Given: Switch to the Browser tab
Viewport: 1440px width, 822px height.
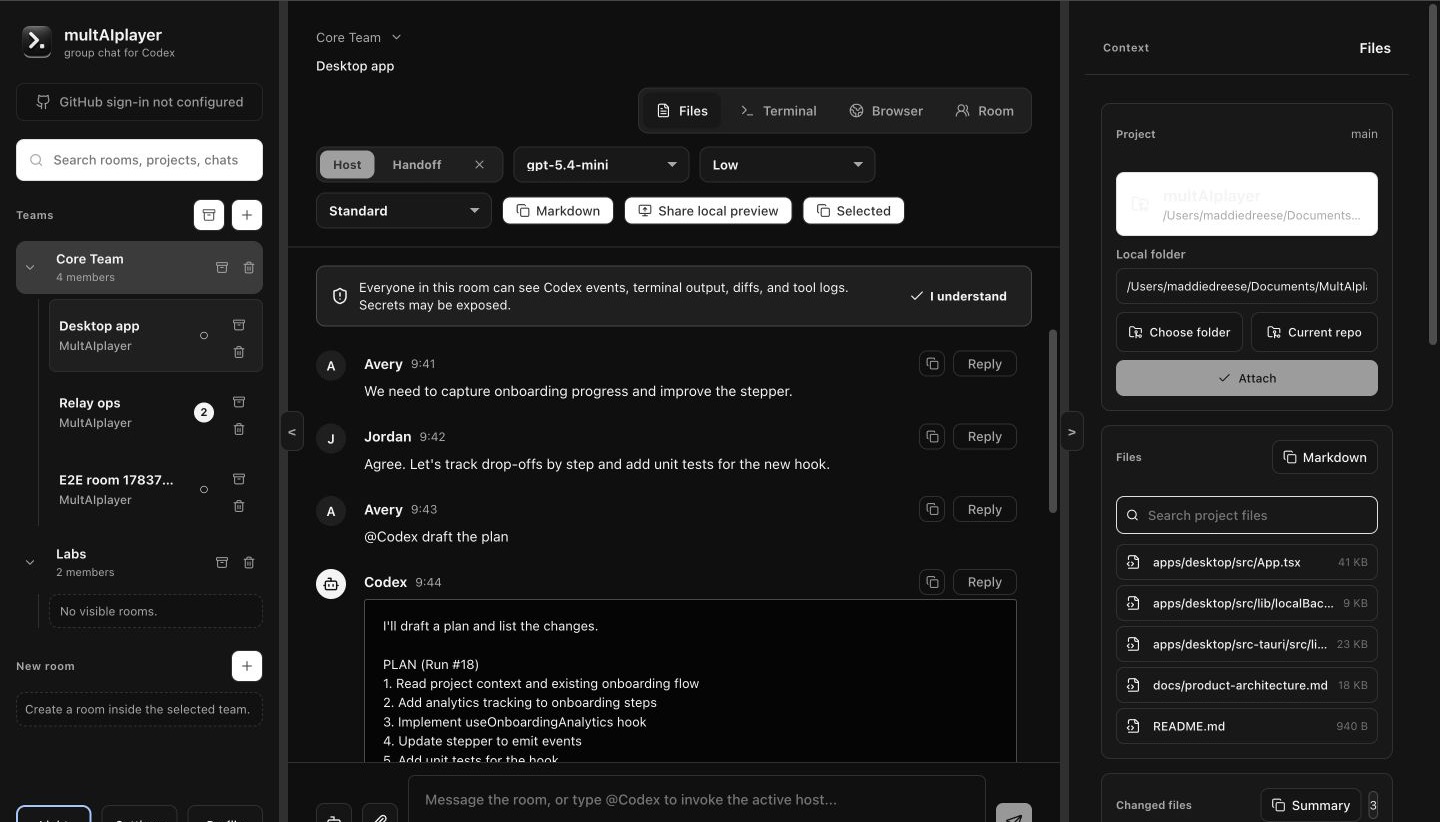Looking at the screenshot, I should [x=886, y=111].
